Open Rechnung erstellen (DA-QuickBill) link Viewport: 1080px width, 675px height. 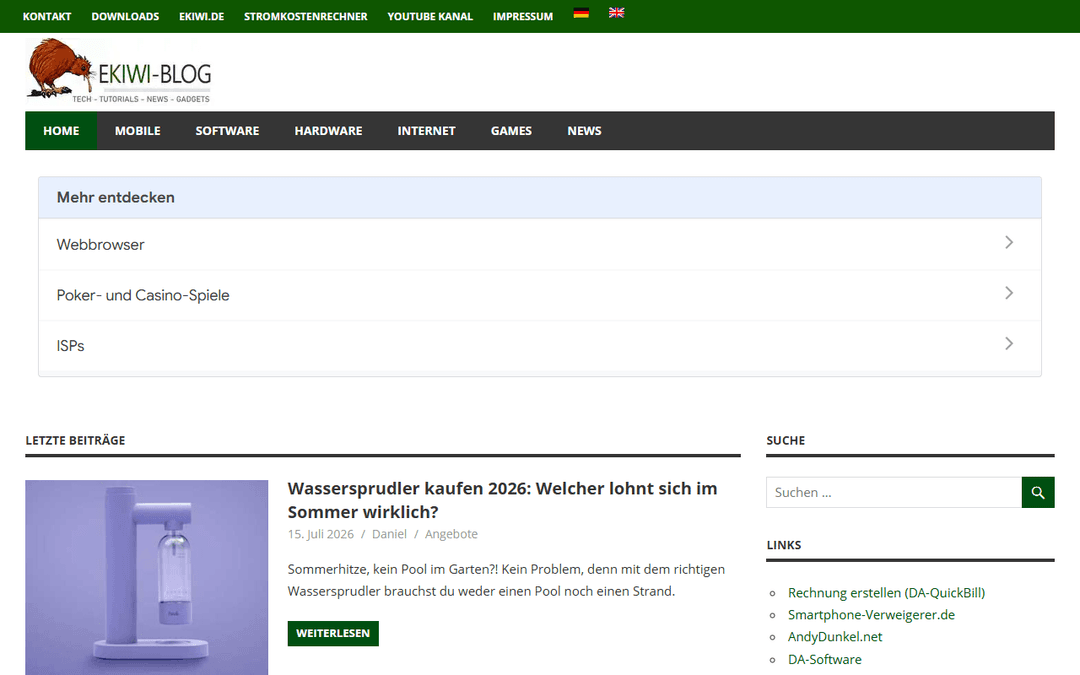pyautogui.click(x=886, y=592)
